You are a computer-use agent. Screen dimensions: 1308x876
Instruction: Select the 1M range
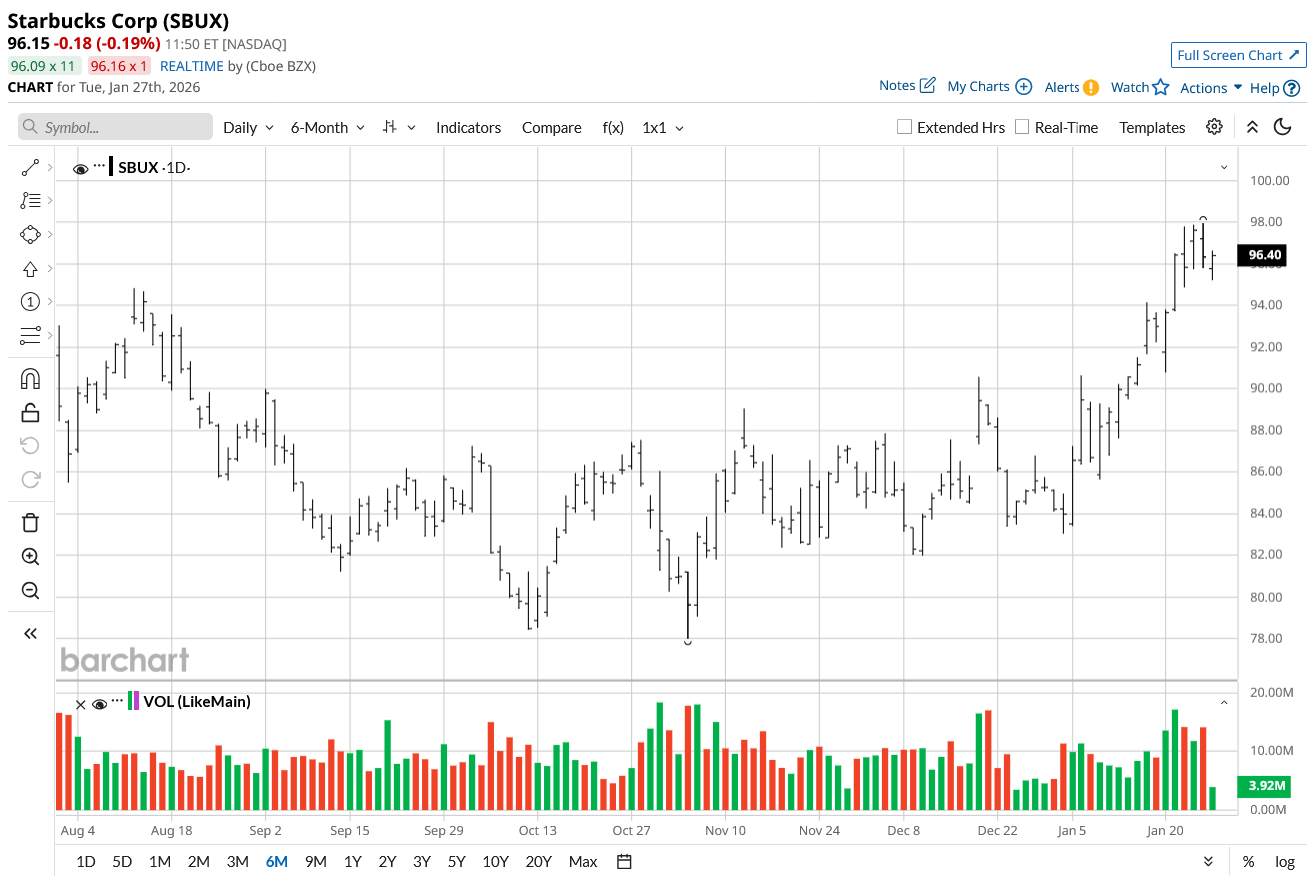[159, 862]
